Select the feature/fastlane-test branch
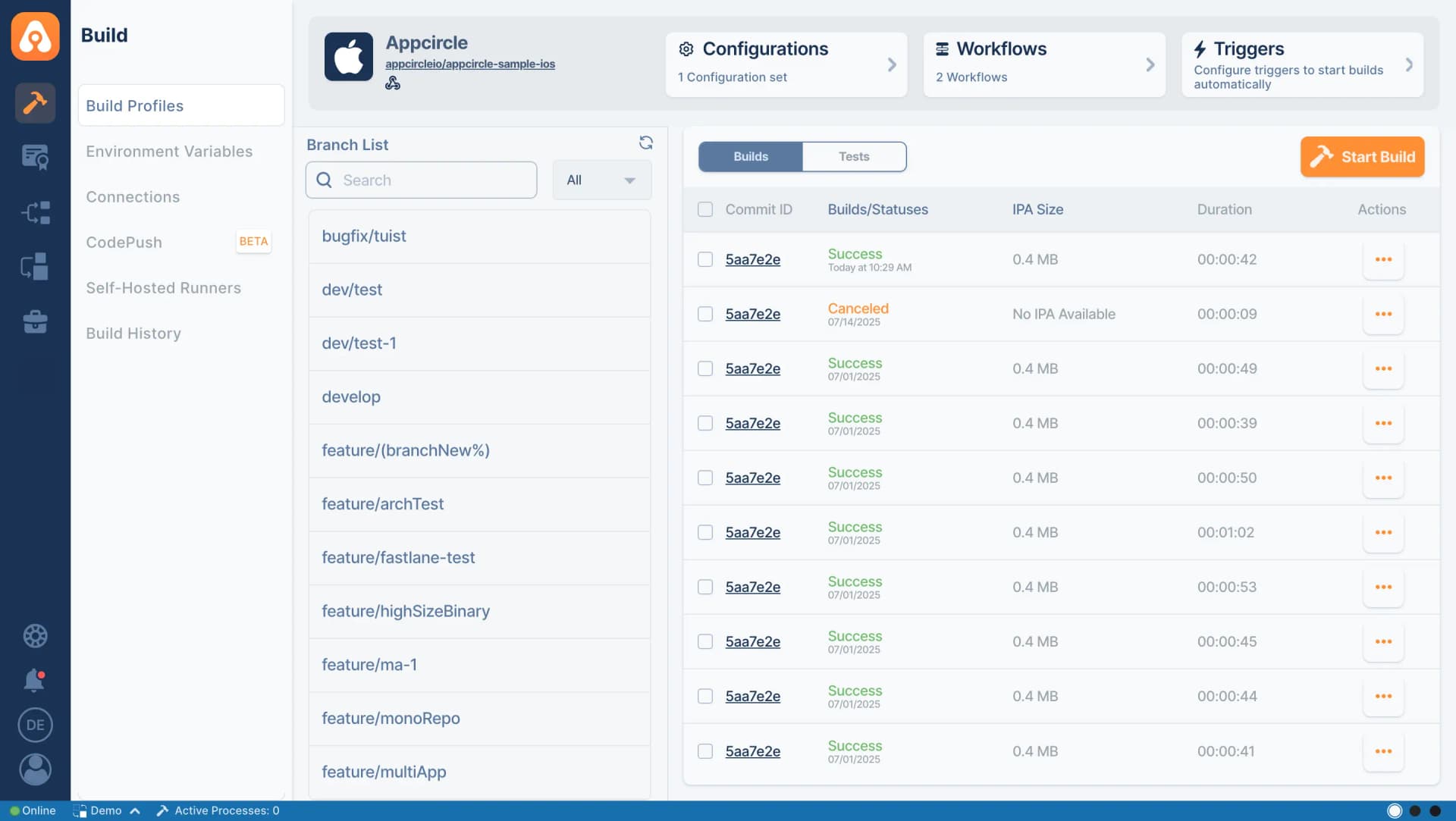The image size is (1456, 821). pos(479,557)
